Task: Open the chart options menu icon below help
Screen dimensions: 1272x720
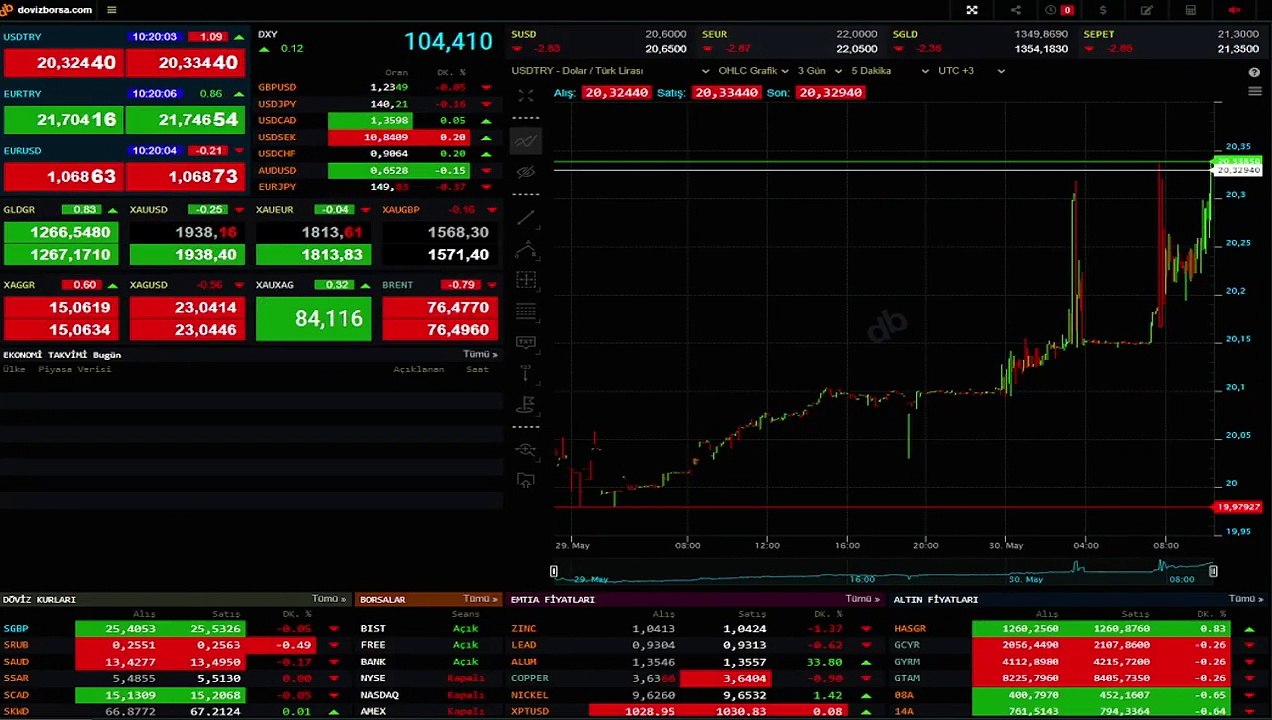Action: click(1254, 91)
